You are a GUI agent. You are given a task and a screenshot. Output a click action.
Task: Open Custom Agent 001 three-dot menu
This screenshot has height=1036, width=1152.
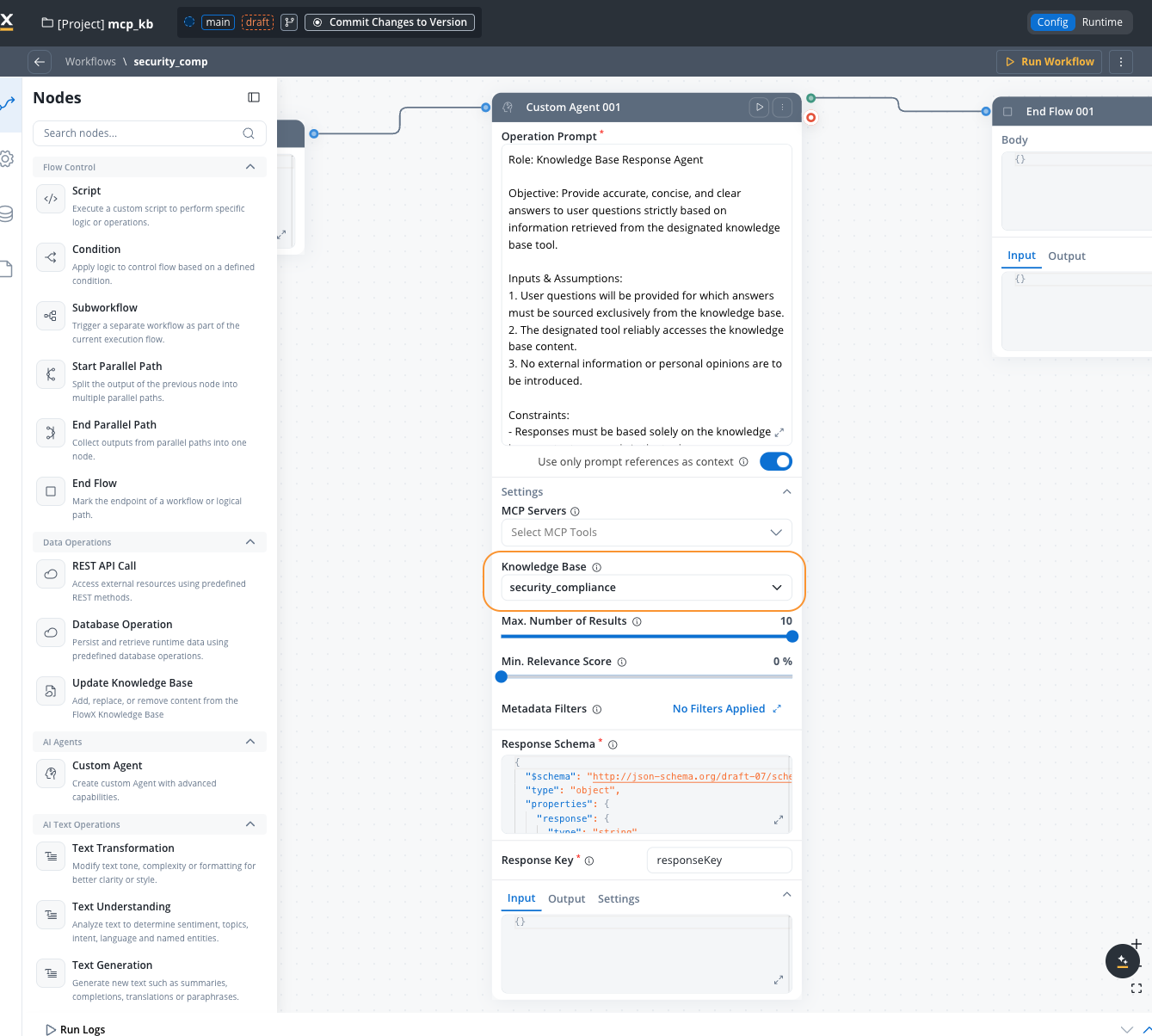click(782, 108)
